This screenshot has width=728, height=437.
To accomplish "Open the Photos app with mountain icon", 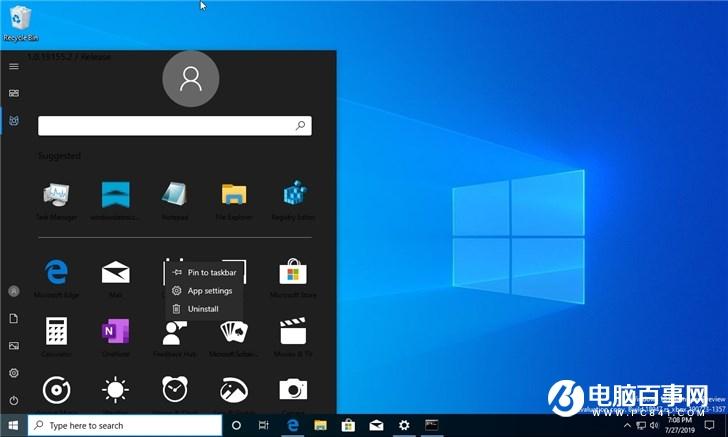I will pyautogui.click(x=234, y=391).
